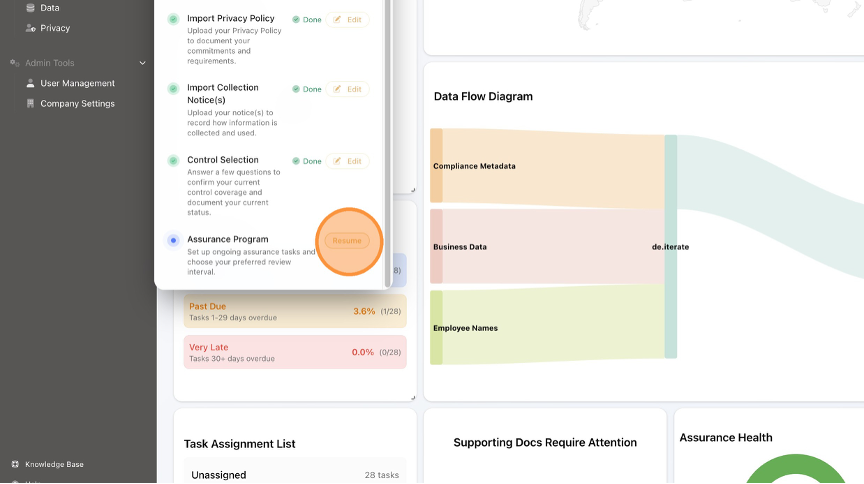
Task: Click the Data database icon in sidebar
Action: (30, 8)
